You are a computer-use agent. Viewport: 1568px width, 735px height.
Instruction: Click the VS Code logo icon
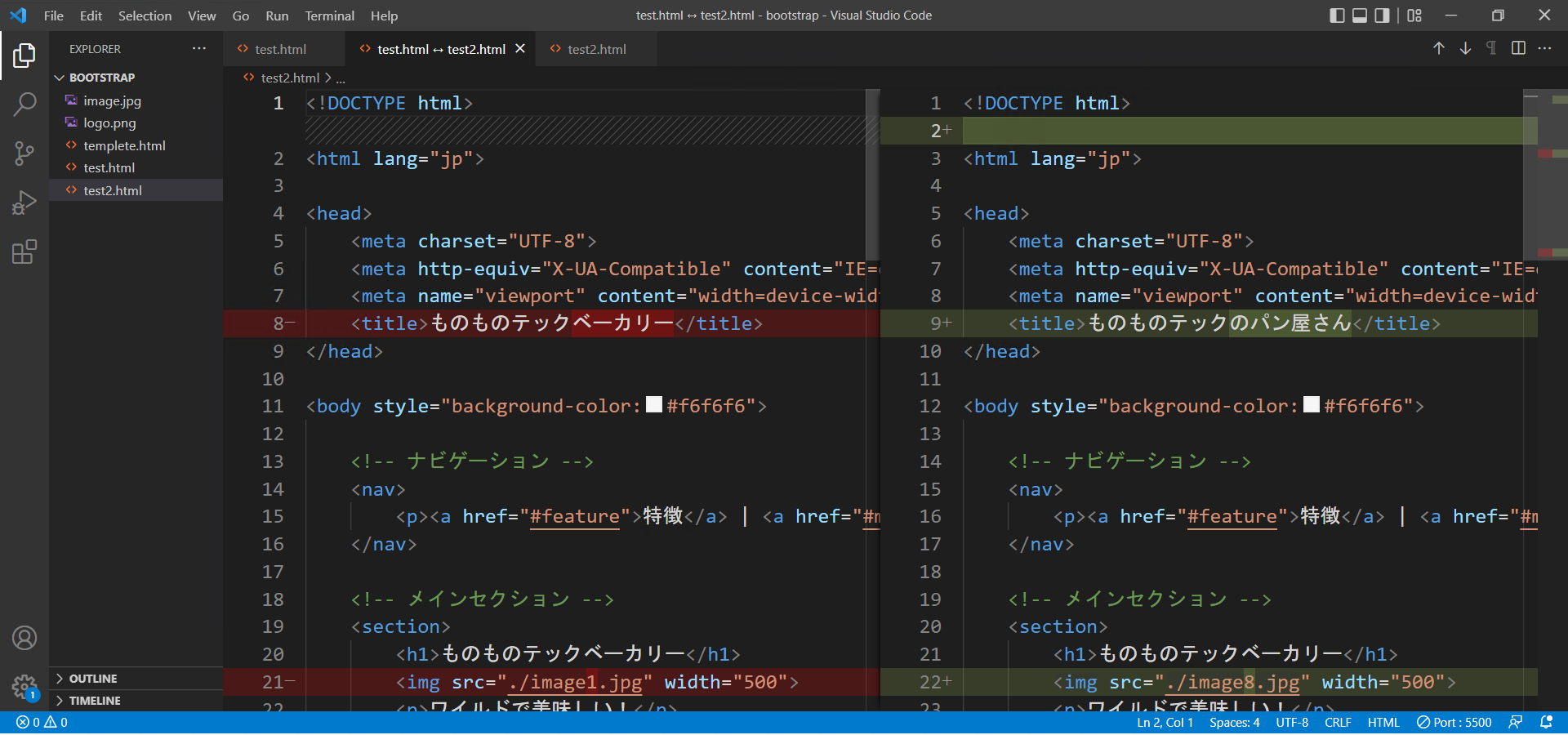point(18,16)
